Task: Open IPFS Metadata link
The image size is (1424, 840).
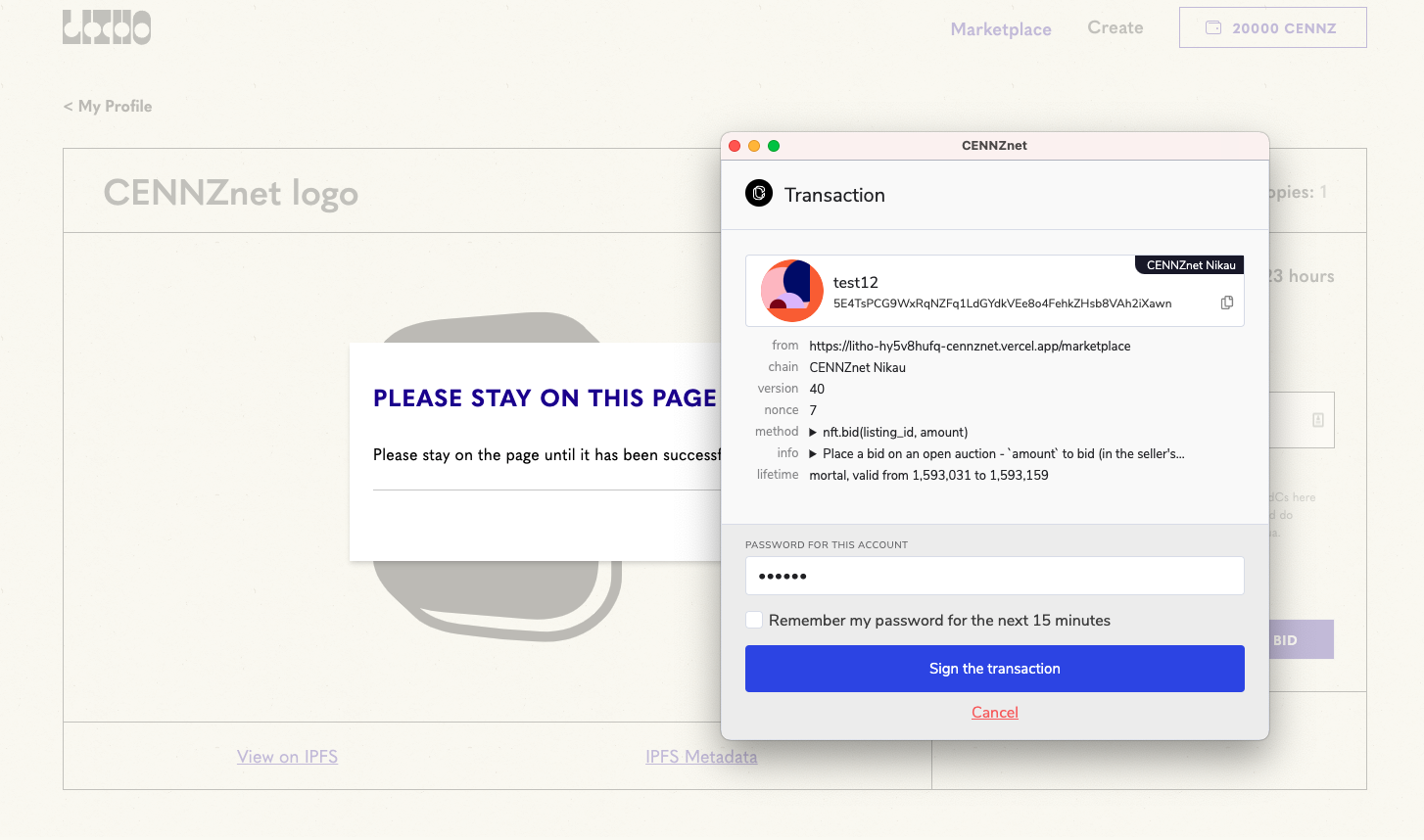Action: pos(701,757)
